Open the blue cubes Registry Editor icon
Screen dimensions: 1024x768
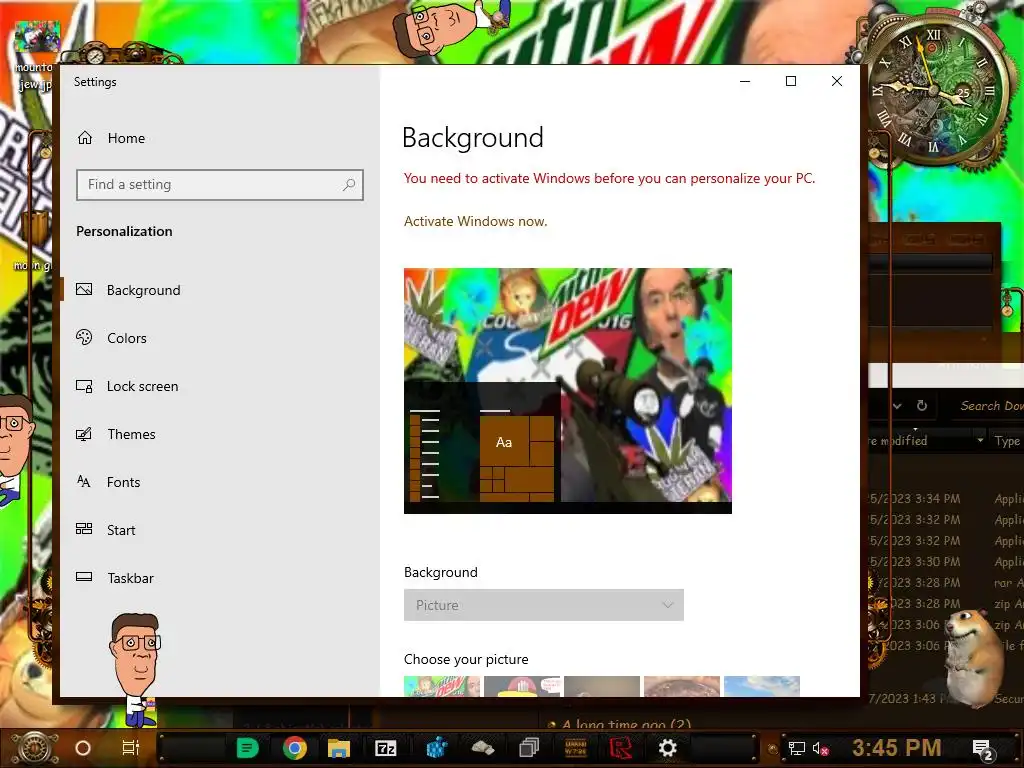436,748
